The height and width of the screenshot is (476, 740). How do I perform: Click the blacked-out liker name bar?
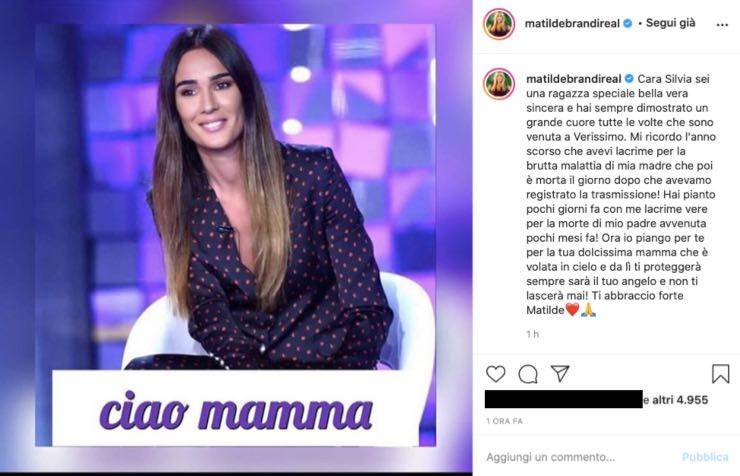click(x=563, y=399)
